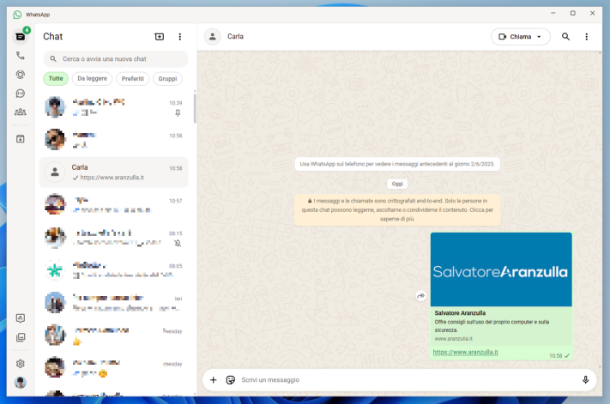Screen dimensions: 610x404
Task: Open the chat timestamped 10:57
Action: (114, 205)
